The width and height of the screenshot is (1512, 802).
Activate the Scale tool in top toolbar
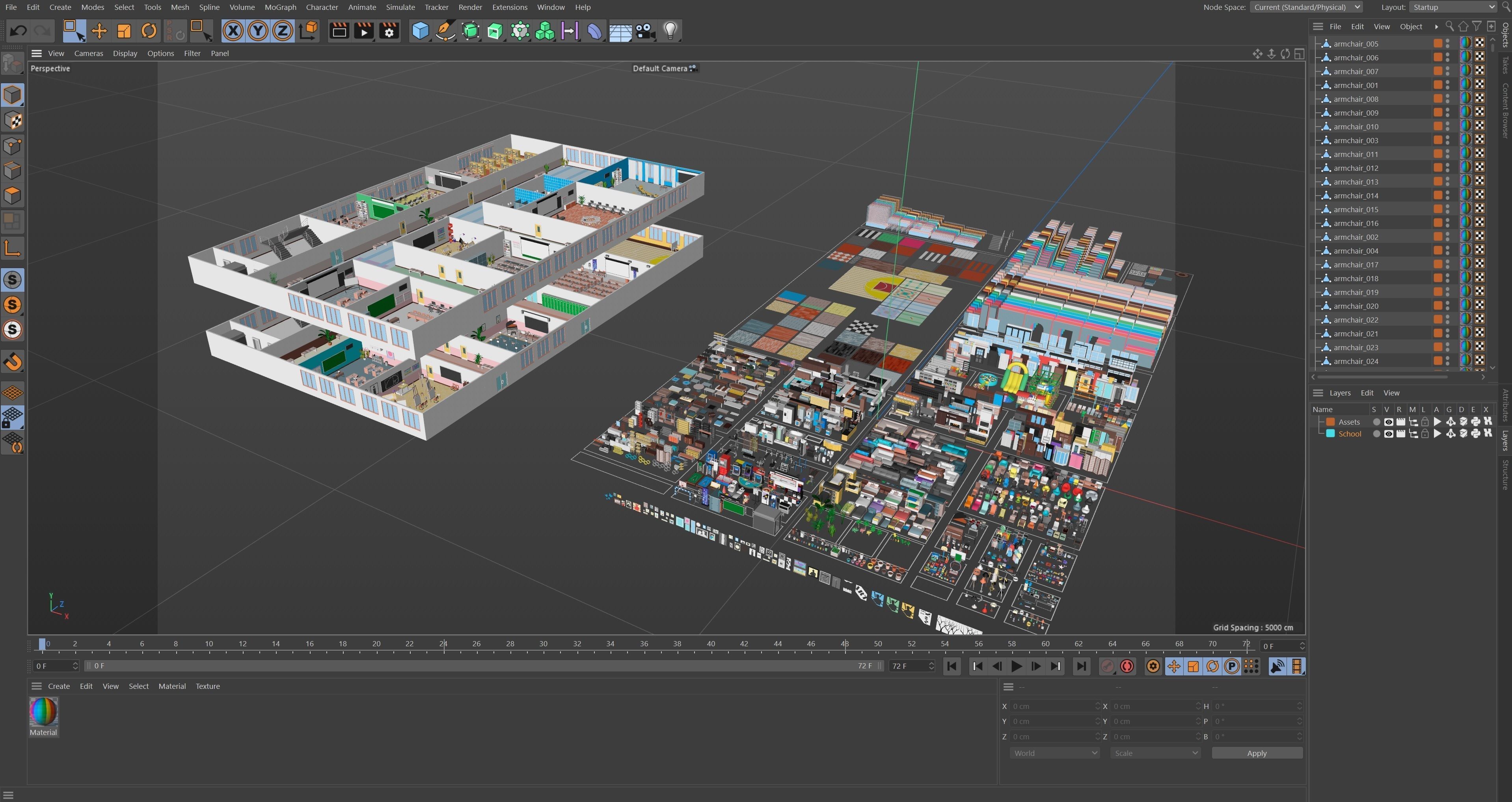click(124, 30)
